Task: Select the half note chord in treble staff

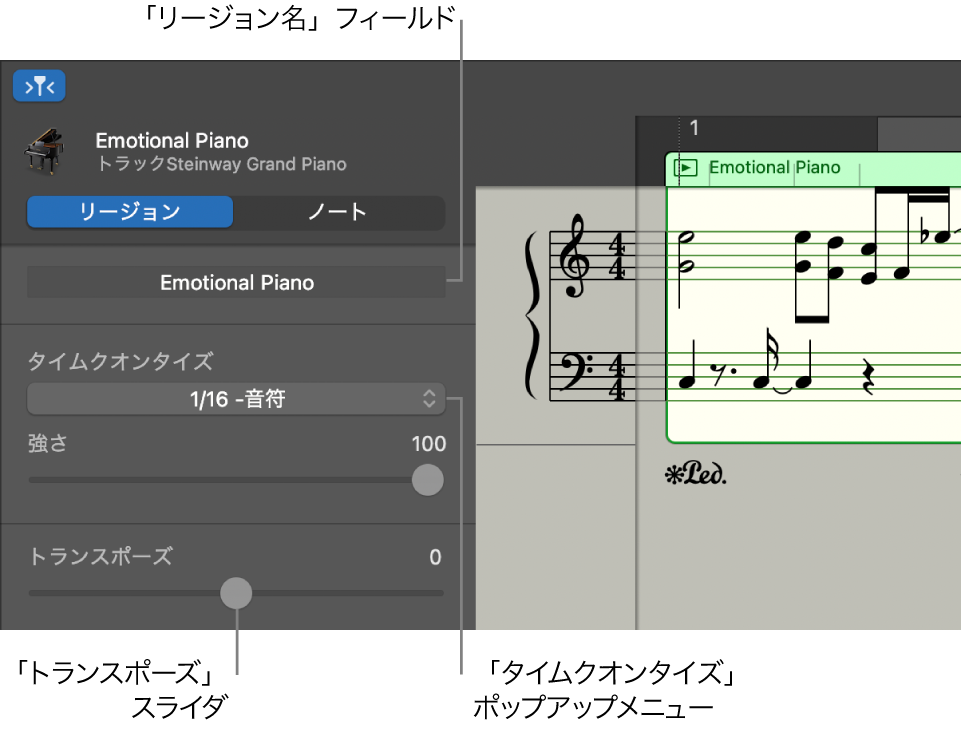Action: pos(686,251)
